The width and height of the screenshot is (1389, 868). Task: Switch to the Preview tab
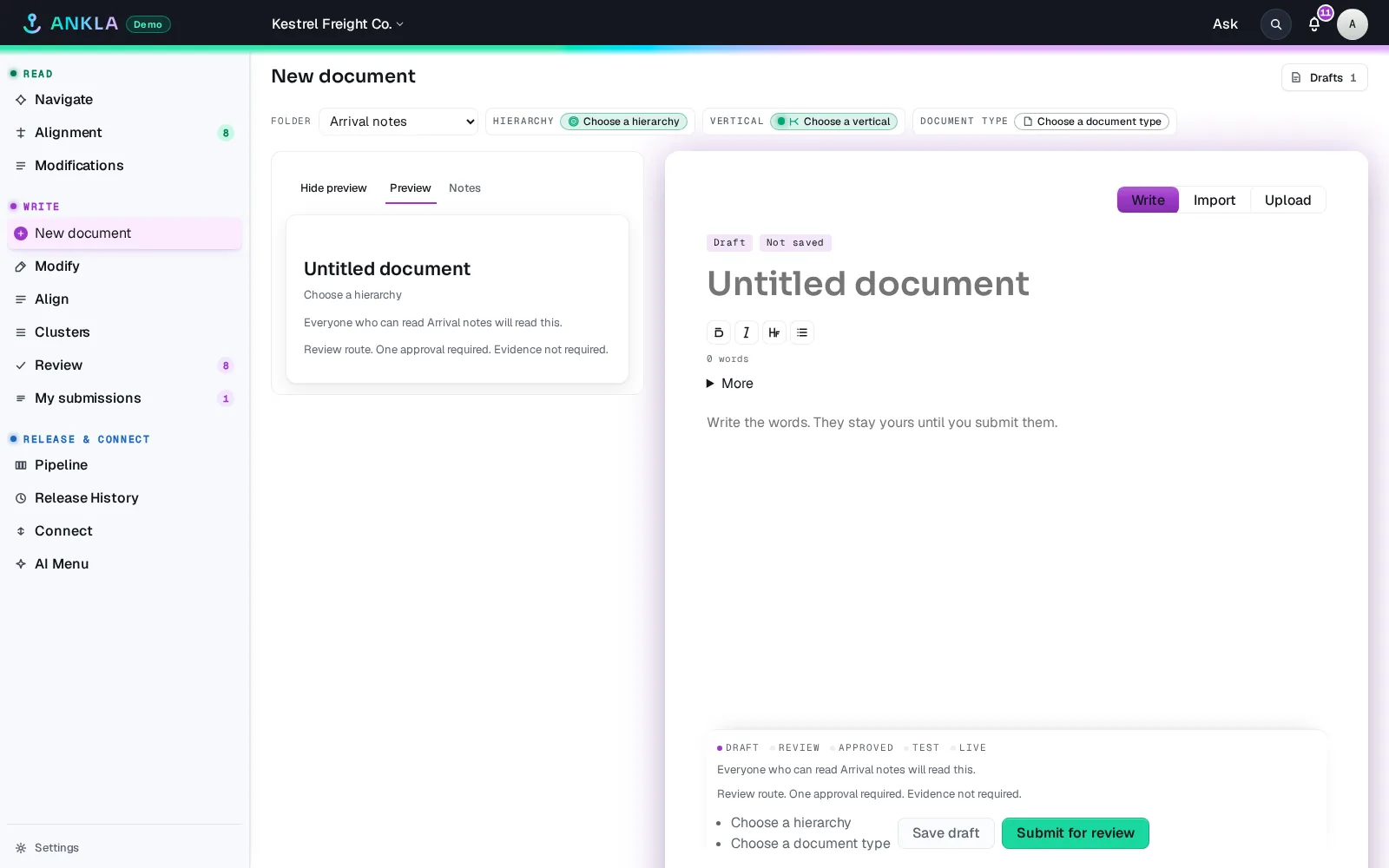point(411,188)
